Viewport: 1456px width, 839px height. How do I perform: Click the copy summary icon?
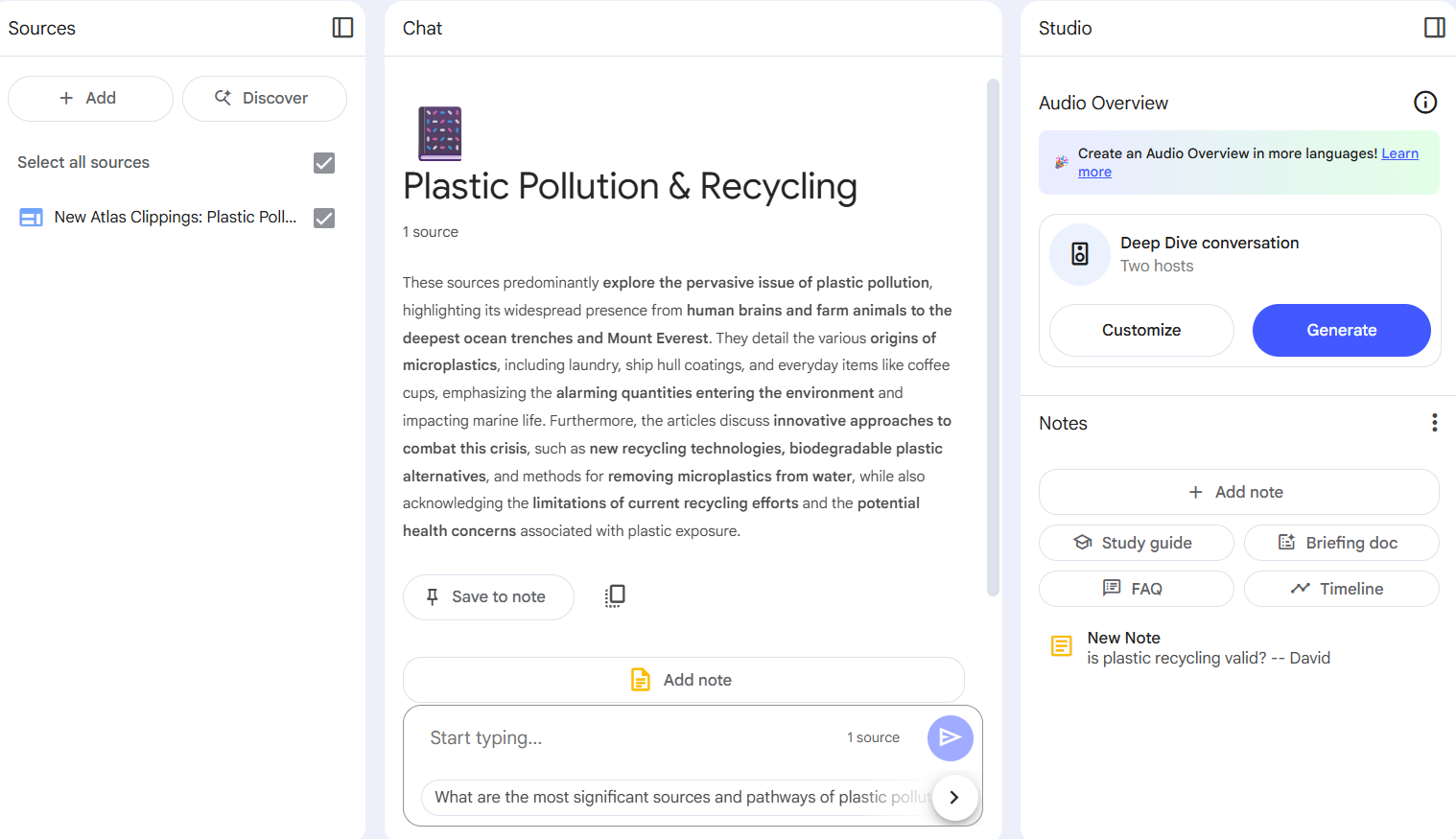point(615,596)
